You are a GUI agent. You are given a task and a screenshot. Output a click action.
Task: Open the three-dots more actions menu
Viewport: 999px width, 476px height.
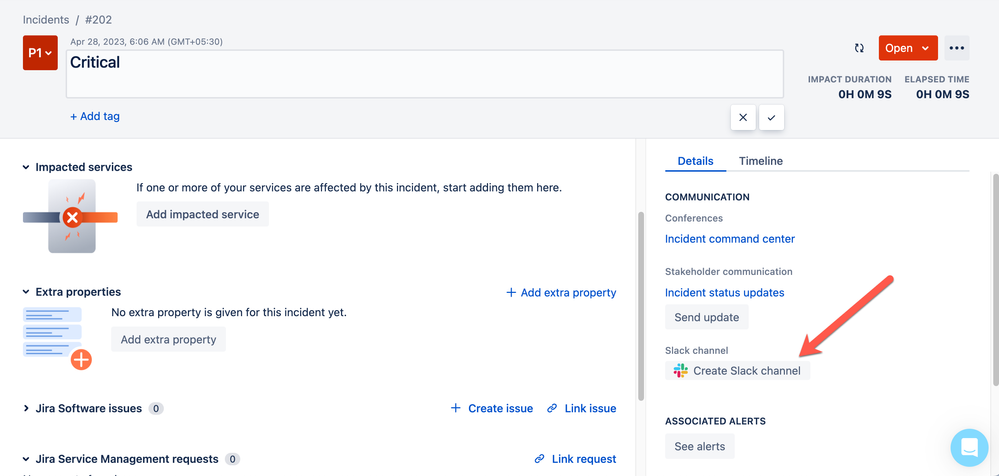coord(956,48)
